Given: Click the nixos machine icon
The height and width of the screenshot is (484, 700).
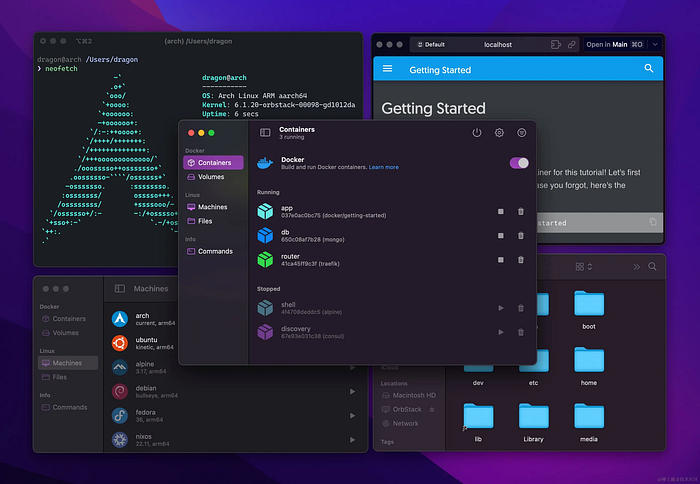Looking at the screenshot, I should [x=120, y=439].
